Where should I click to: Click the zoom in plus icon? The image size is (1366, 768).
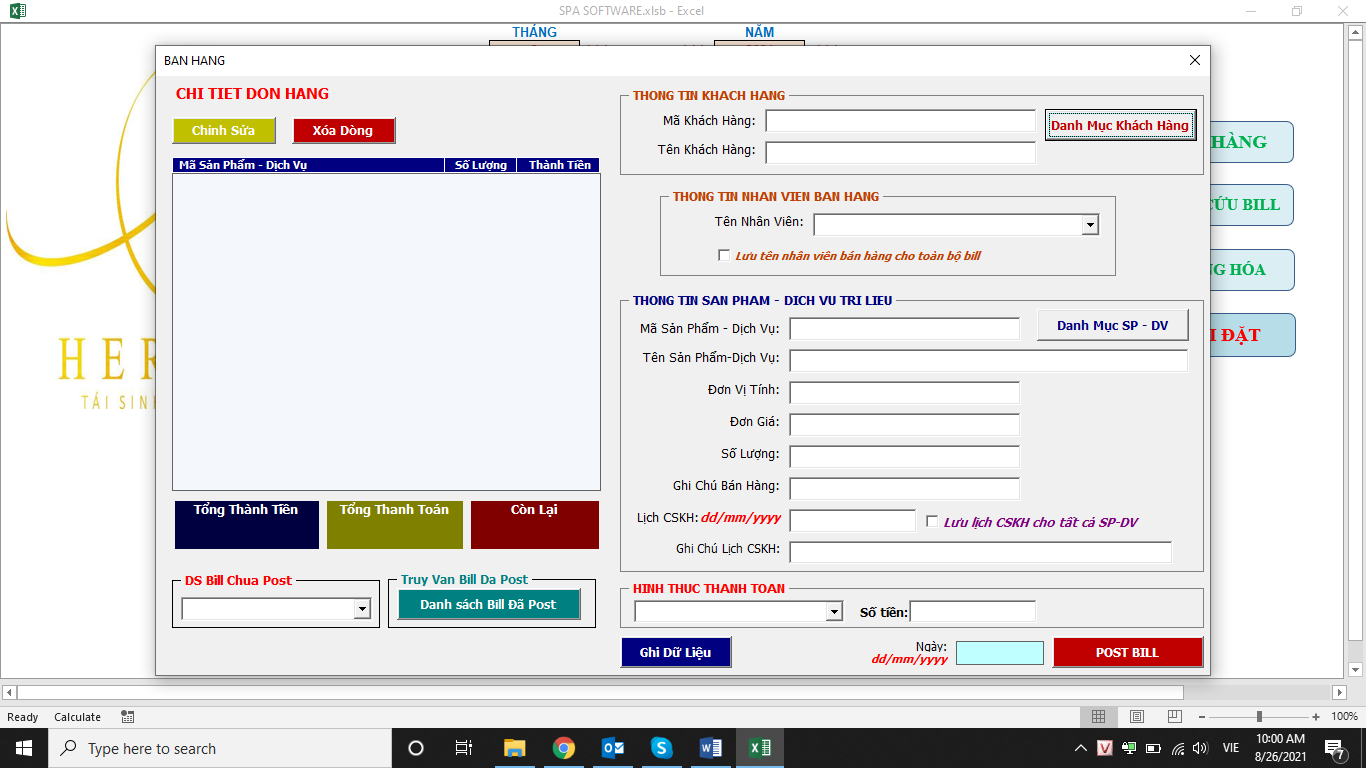tap(1316, 716)
